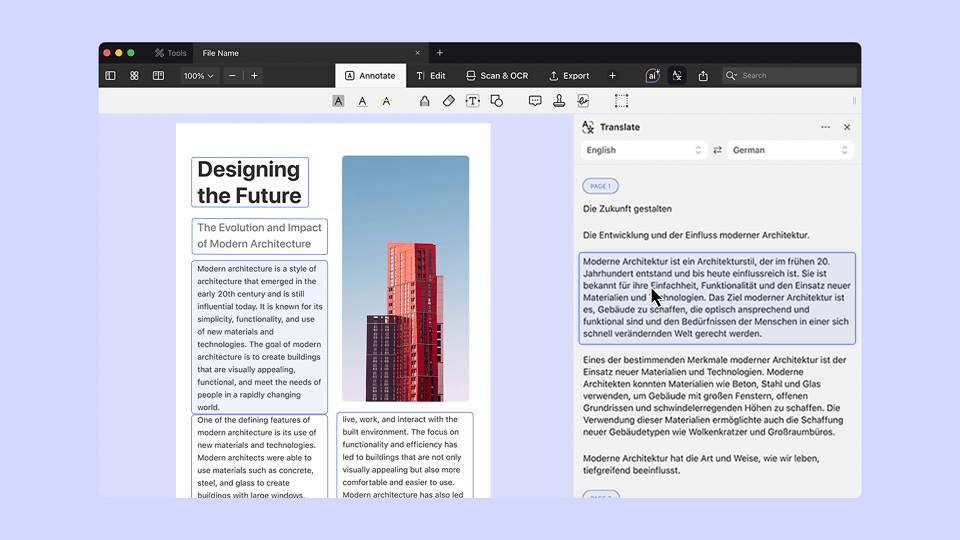Image resolution: width=960 pixels, height=540 pixels.
Task: Open the 100% zoom level dropdown
Action: pos(198,76)
